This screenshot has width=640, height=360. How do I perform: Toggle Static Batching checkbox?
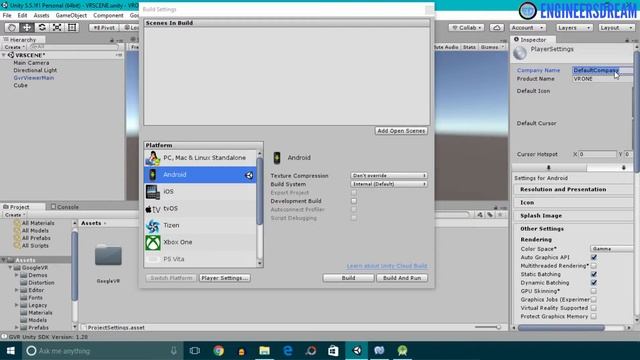(x=594, y=274)
